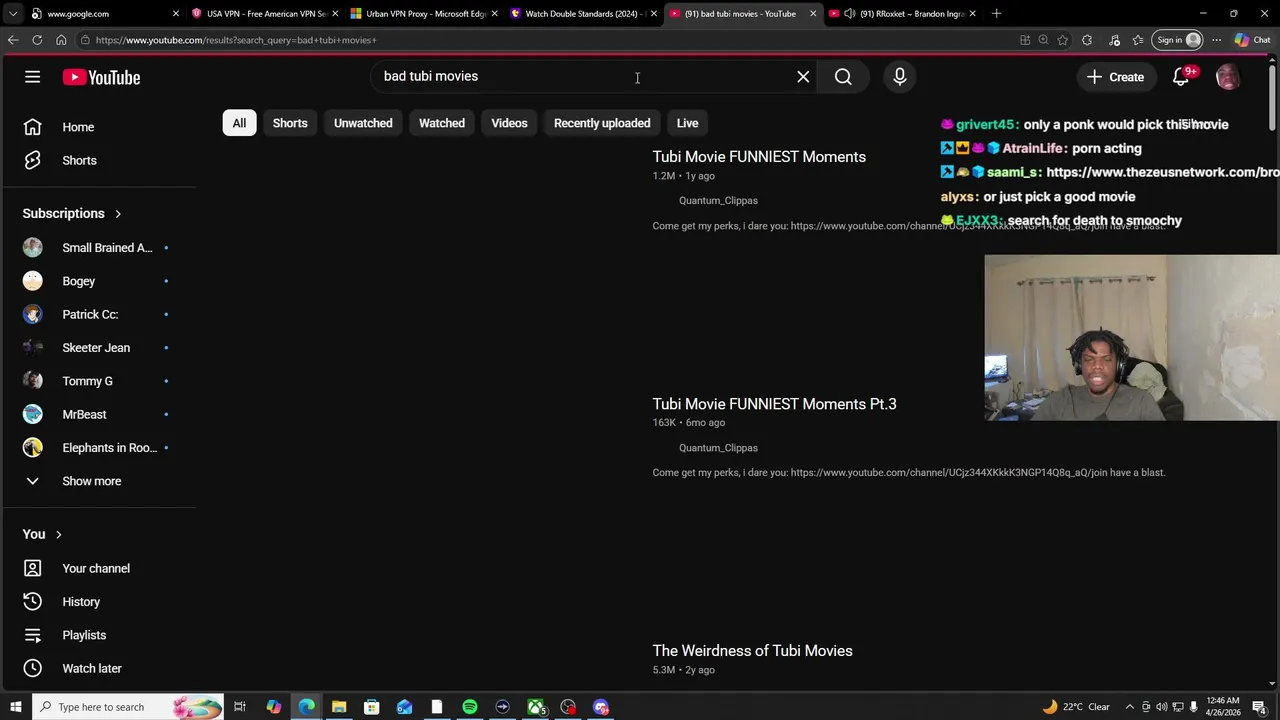Image resolution: width=1280 pixels, height=720 pixels.
Task: Select the Videos filter chip
Action: tap(509, 123)
